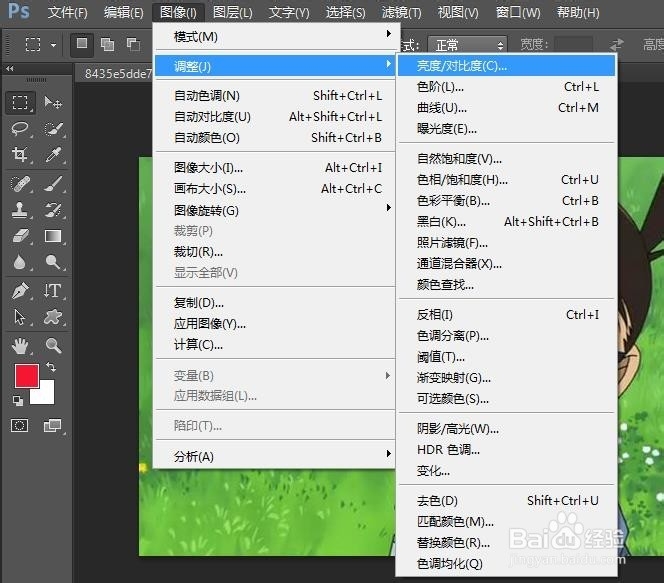Viewport: 664px width, 583px height.
Task: Open the style dropdown showing 正常
Action: 468,44
